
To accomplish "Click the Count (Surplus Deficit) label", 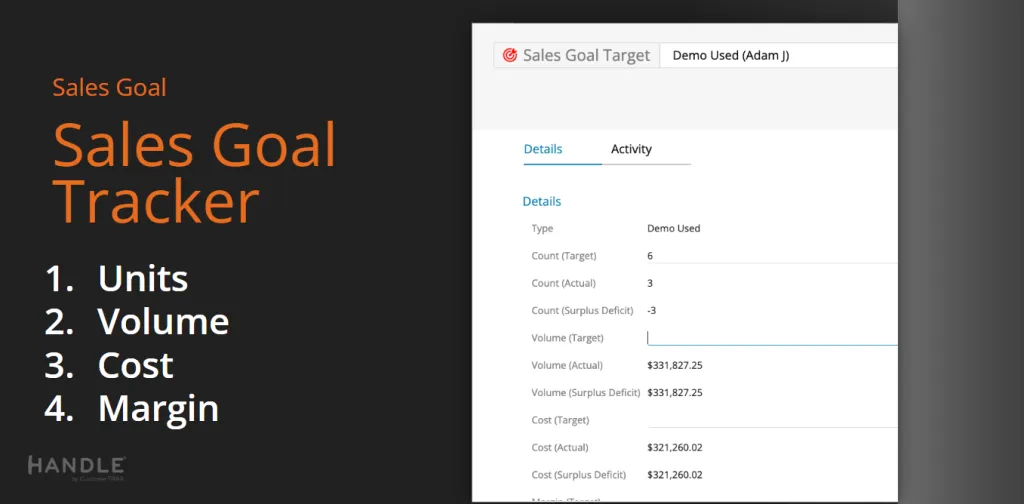I will [582, 311].
